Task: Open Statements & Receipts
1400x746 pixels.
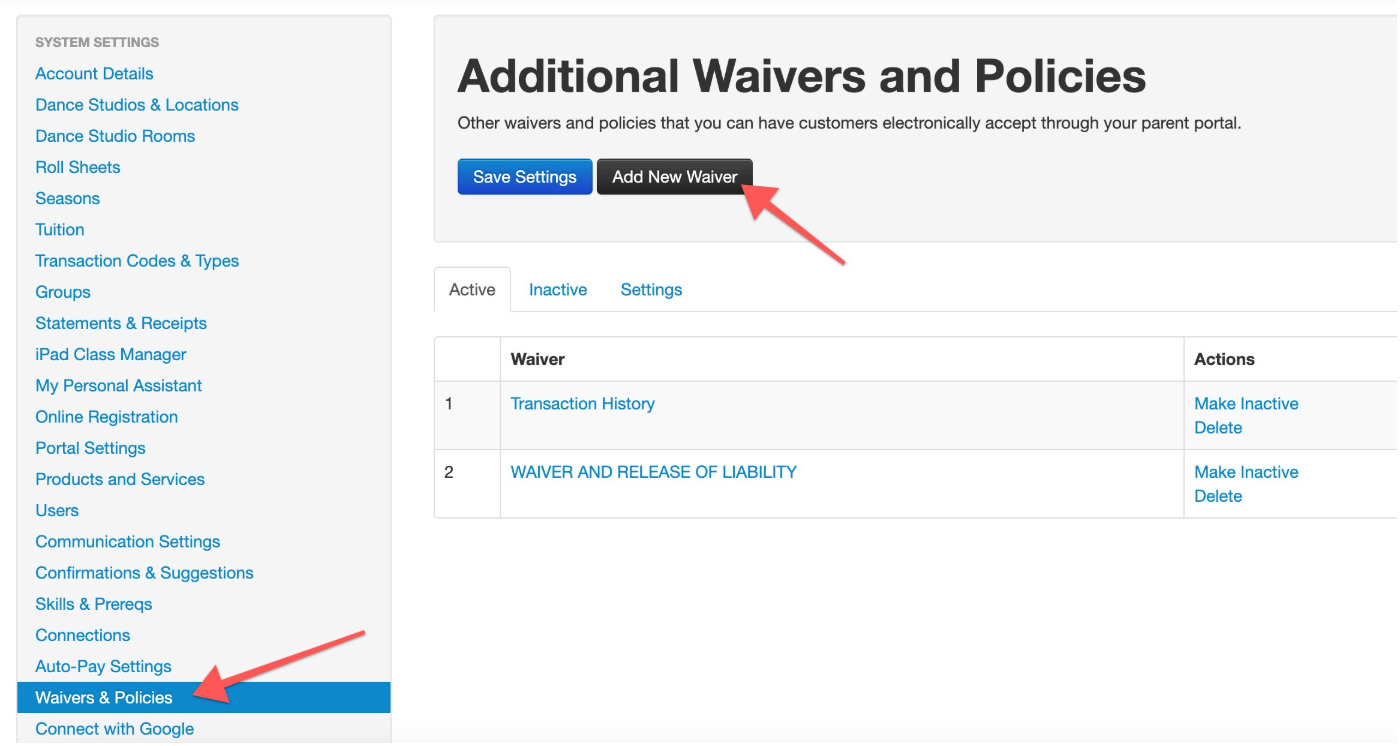Action: coord(121,323)
